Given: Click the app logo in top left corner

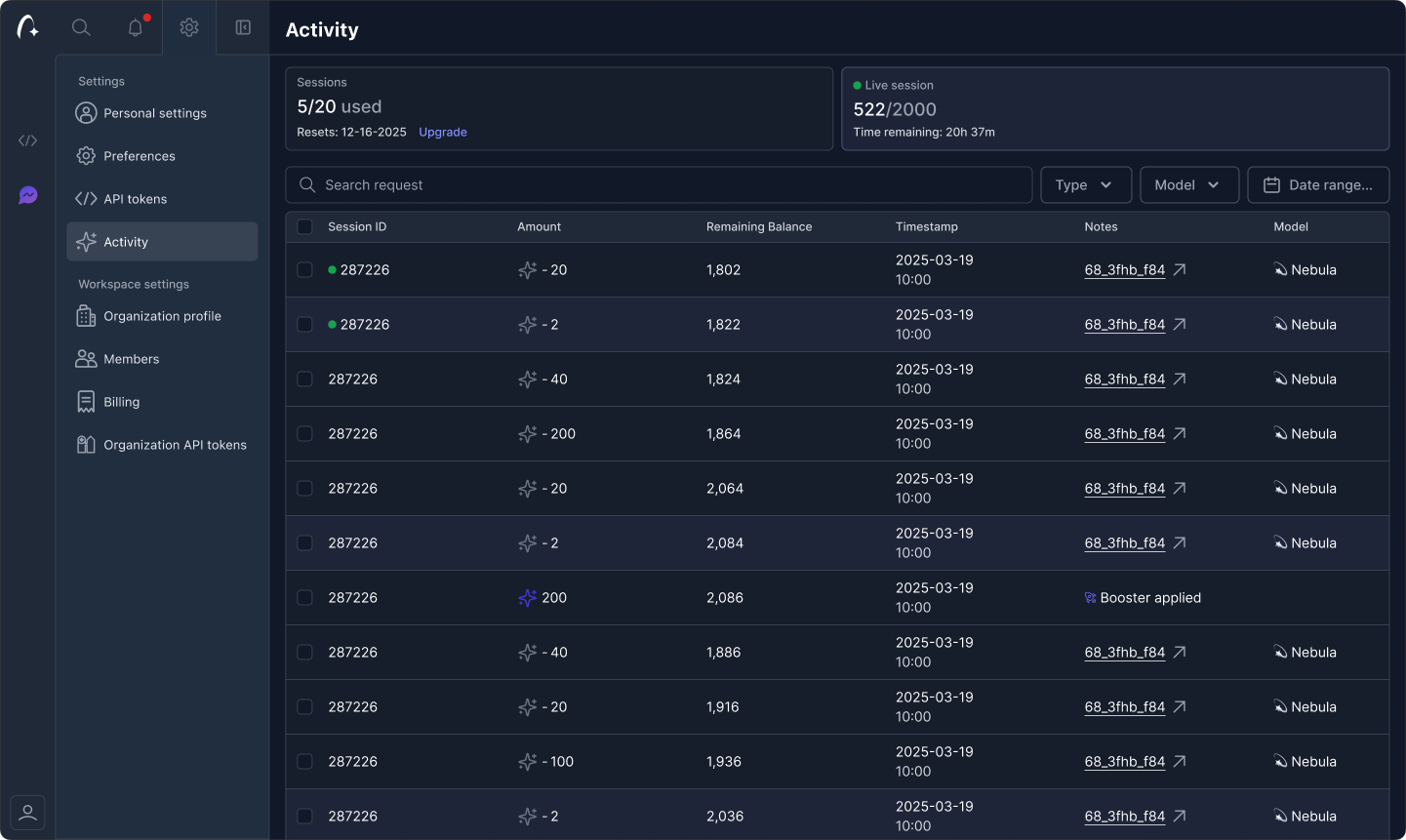Looking at the screenshot, I should click(x=27, y=27).
